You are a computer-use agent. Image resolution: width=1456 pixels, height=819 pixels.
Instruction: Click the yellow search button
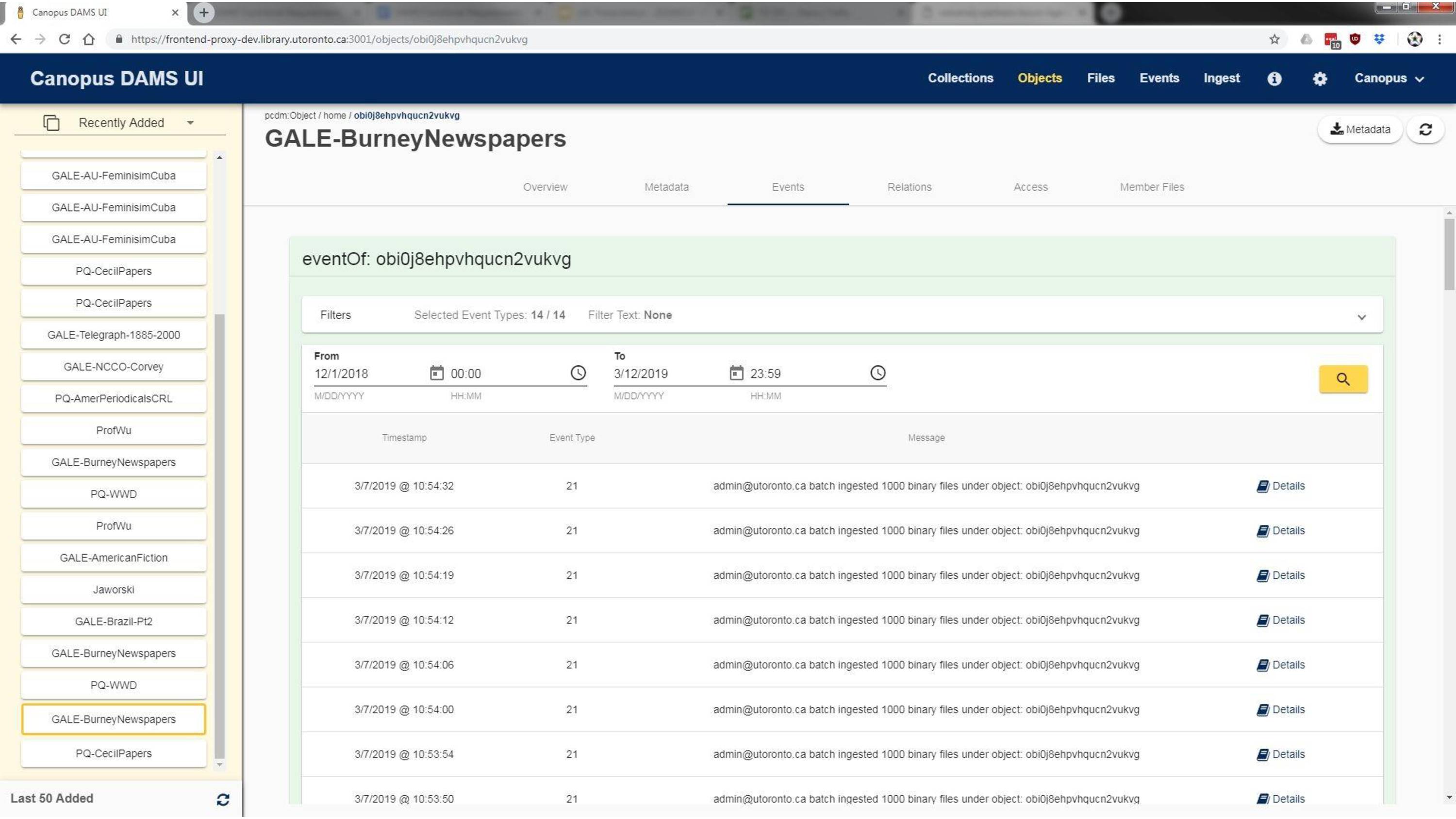tap(1343, 379)
